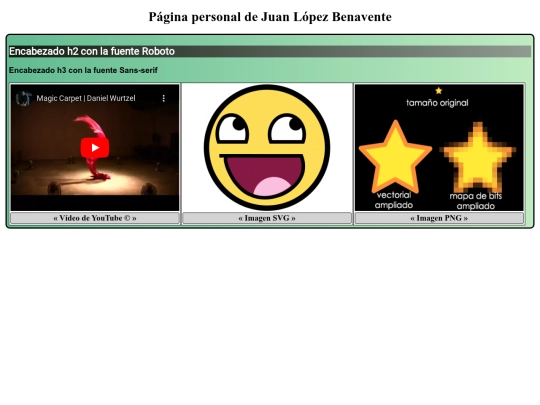Viewport: 540px width, 405px height.
Task: Click the YouTube channel avatar icon
Action: 23,98
